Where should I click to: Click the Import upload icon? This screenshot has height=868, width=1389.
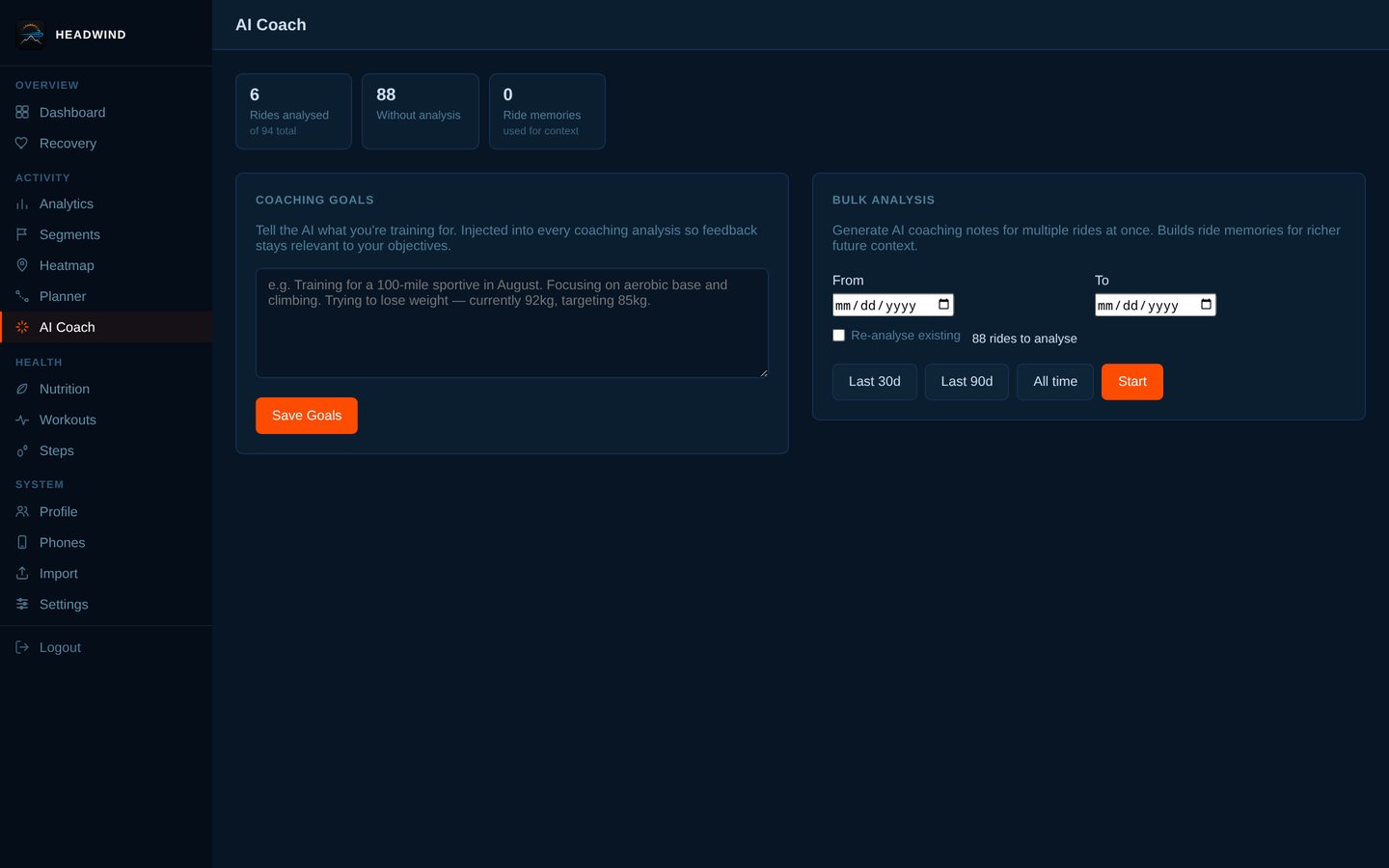[x=22, y=574]
